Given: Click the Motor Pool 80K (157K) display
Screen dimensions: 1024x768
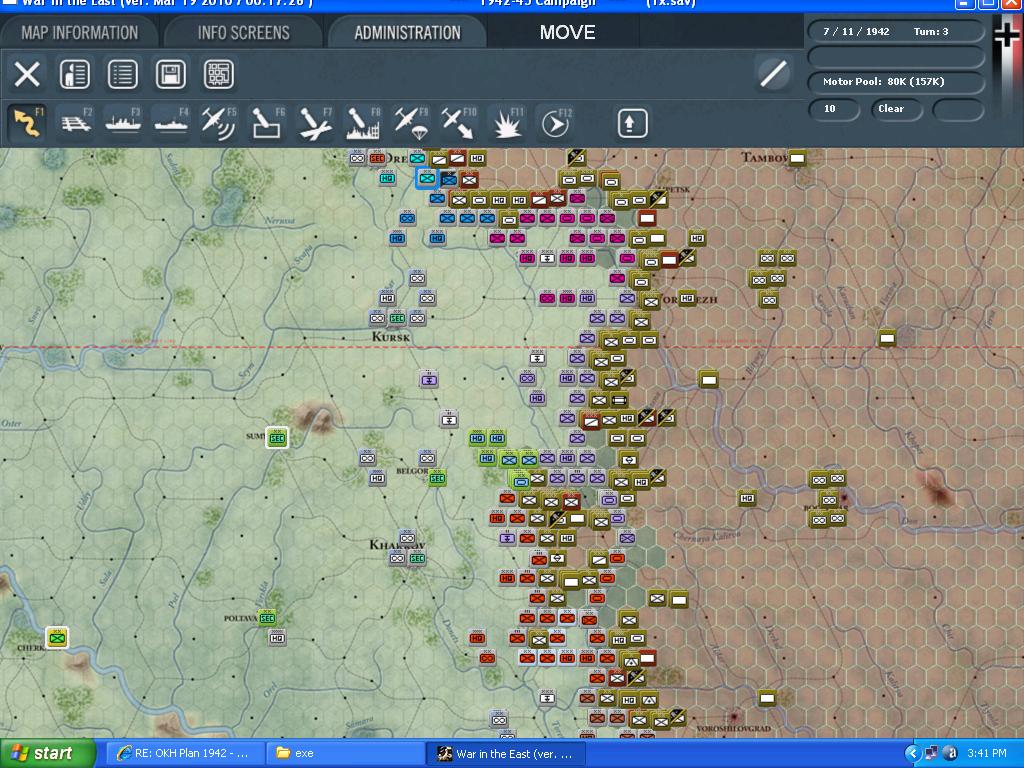Looking at the screenshot, I should (x=895, y=82).
